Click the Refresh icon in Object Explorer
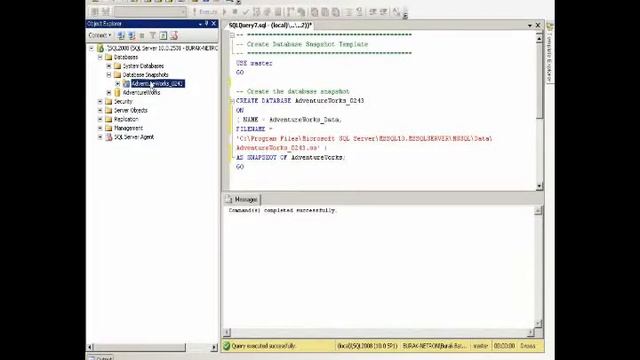Viewport: 640px width, 360px height. [x=163, y=36]
